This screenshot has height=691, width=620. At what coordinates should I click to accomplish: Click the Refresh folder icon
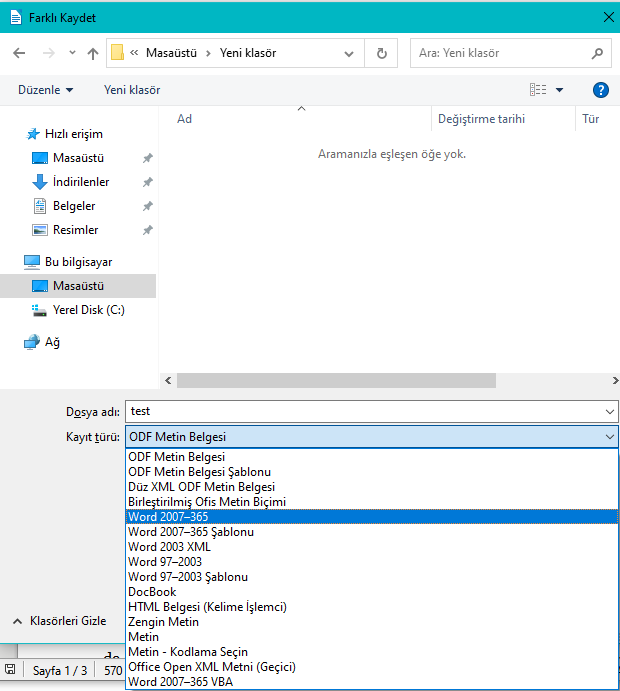pyautogui.click(x=382, y=53)
